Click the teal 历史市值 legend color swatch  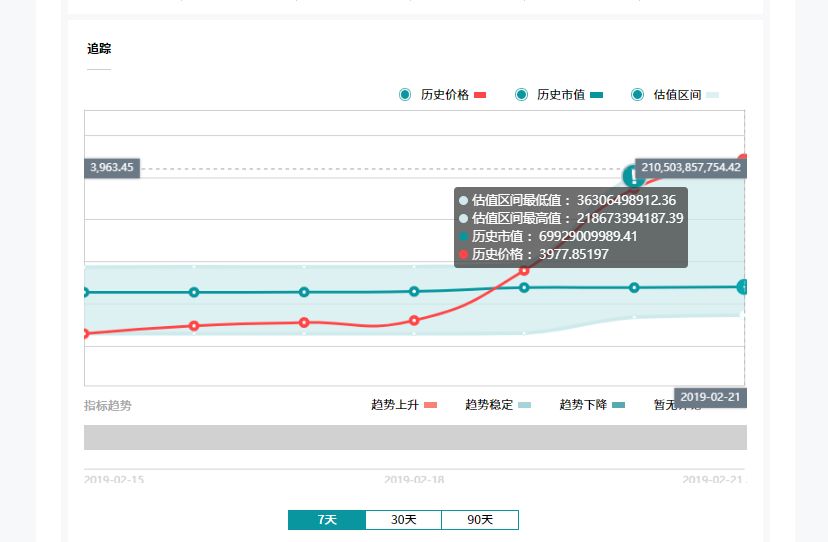596,95
